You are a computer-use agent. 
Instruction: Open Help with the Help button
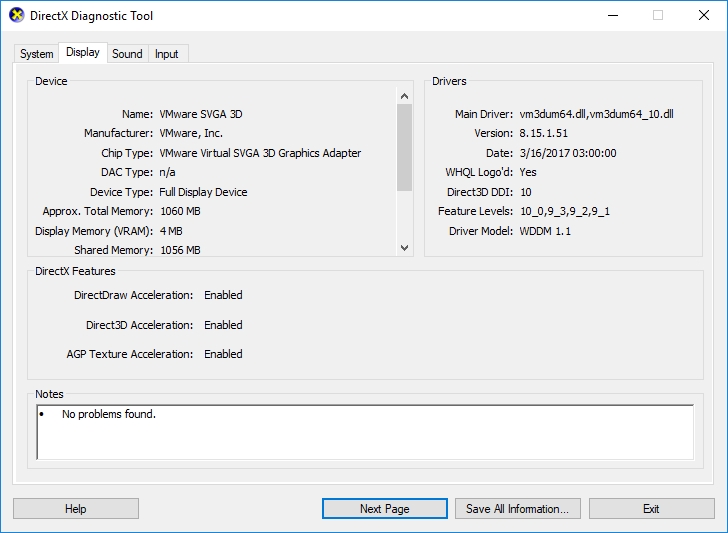pos(76,509)
